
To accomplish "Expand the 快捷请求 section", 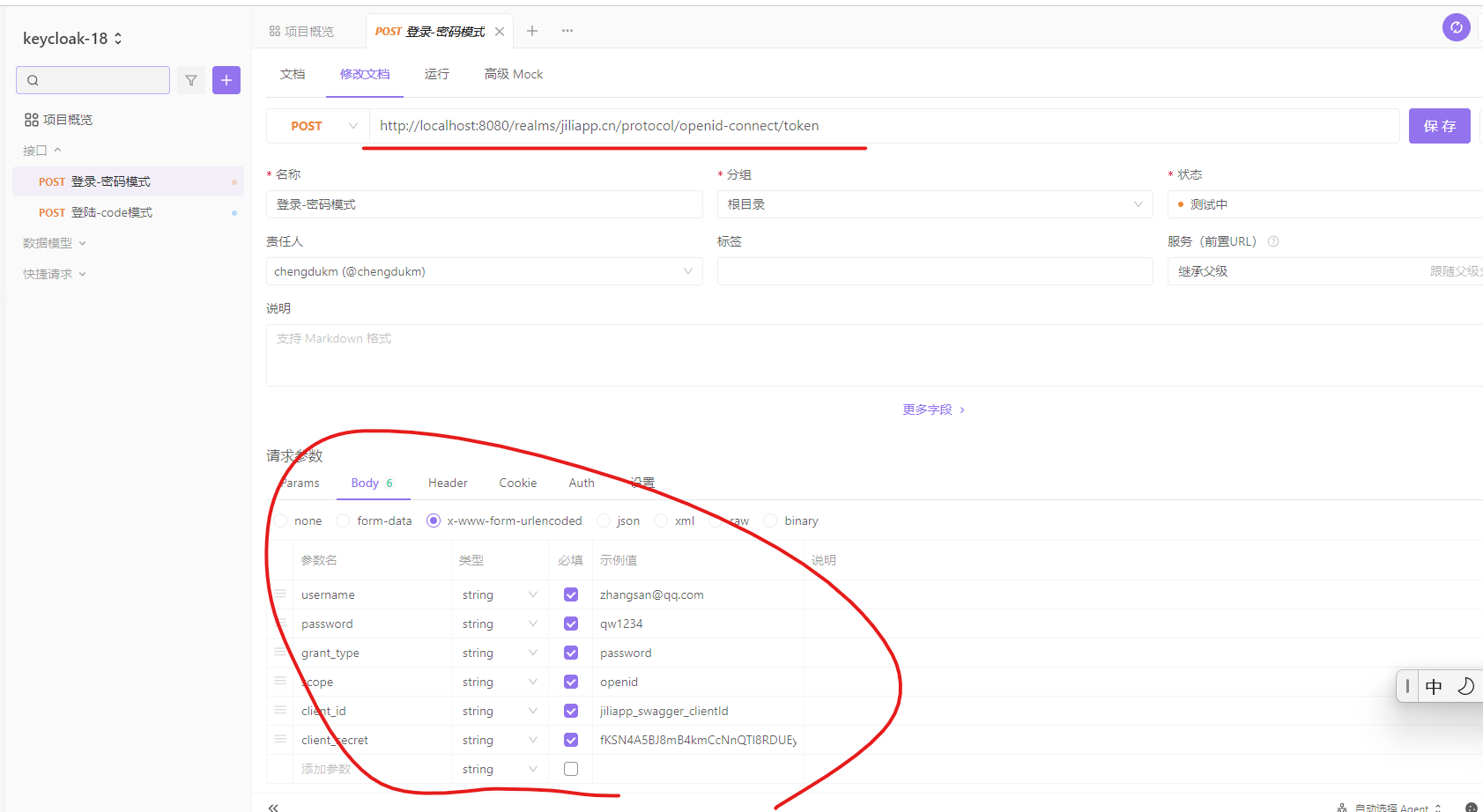I will (x=55, y=274).
